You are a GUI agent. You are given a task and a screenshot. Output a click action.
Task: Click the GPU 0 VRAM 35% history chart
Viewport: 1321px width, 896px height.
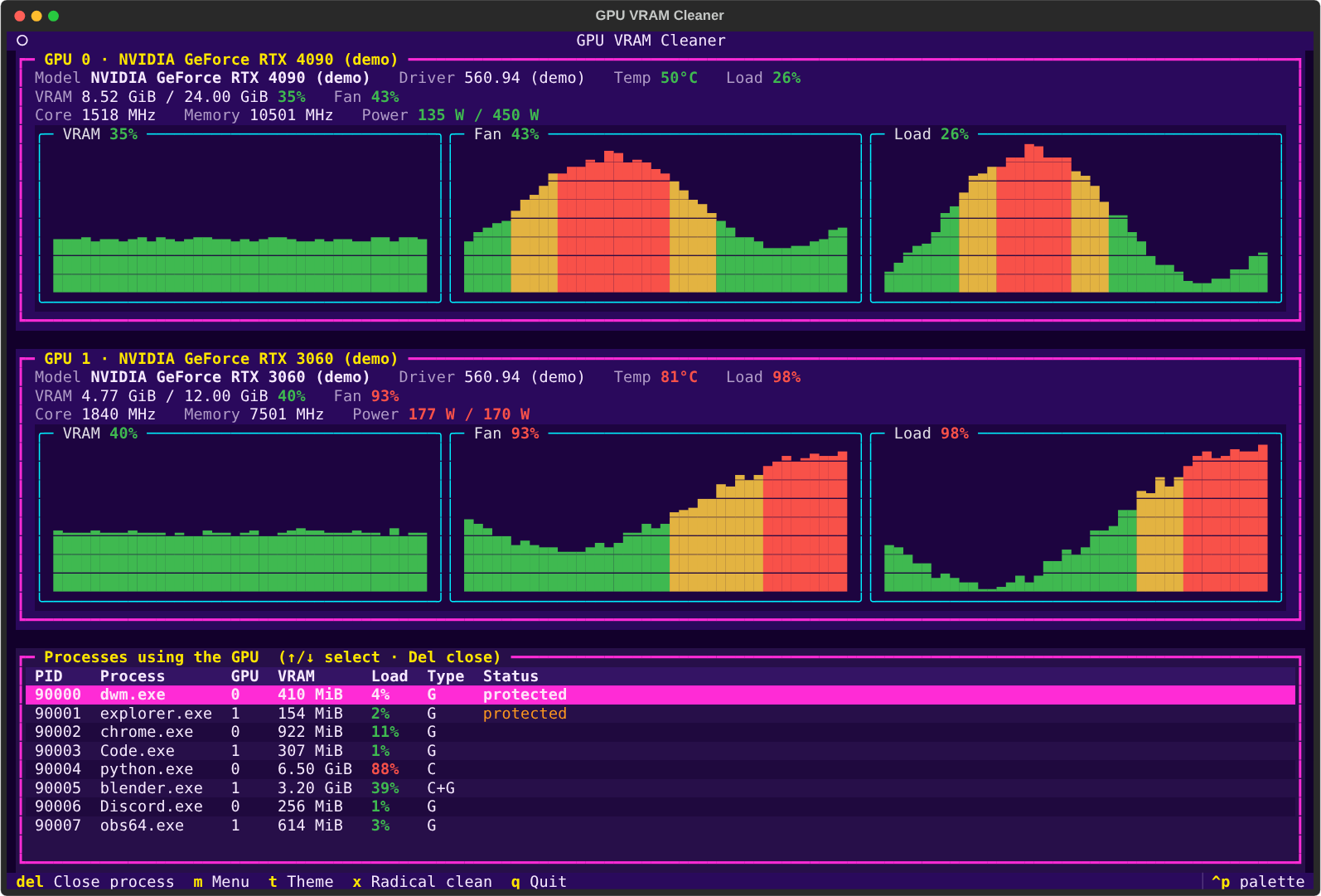[x=240, y=219]
